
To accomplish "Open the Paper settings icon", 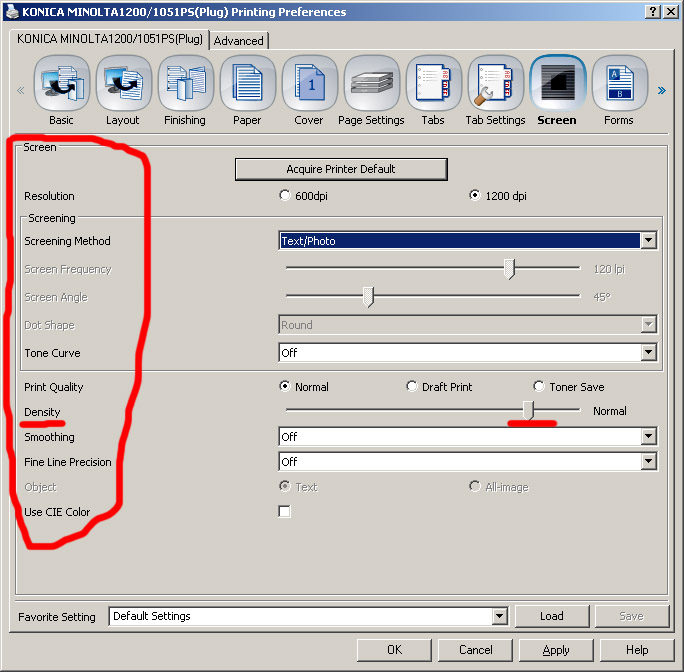I will (x=247, y=83).
